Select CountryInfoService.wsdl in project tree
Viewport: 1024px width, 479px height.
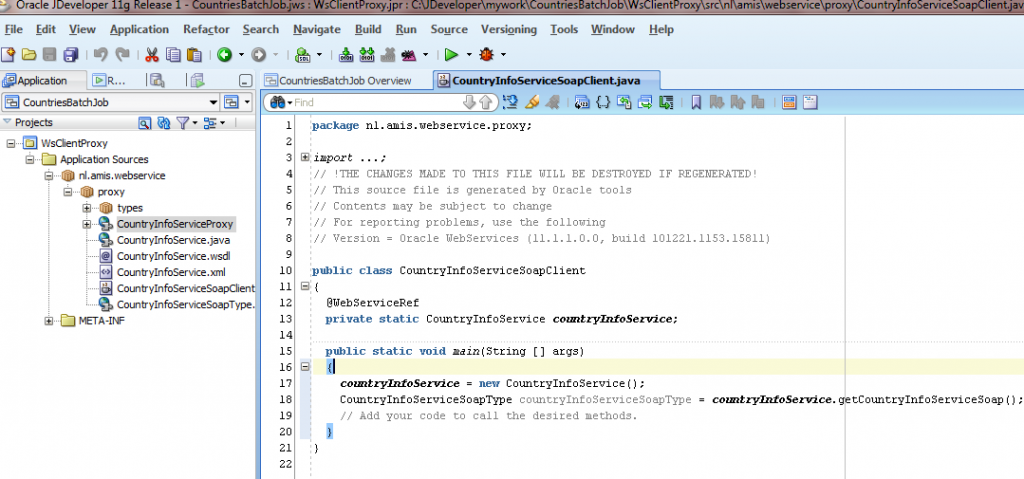[173, 256]
